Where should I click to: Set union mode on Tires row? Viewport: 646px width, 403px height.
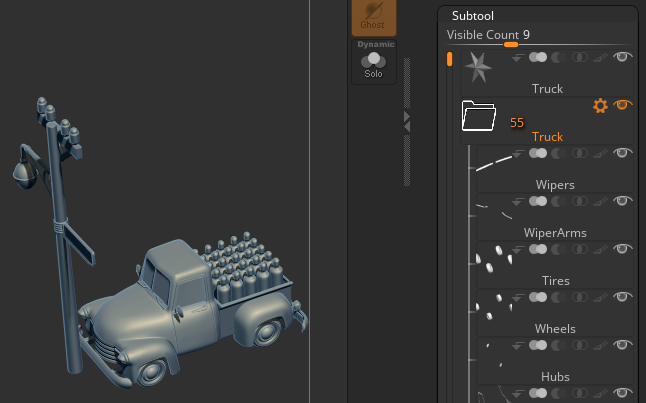click(538, 249)
